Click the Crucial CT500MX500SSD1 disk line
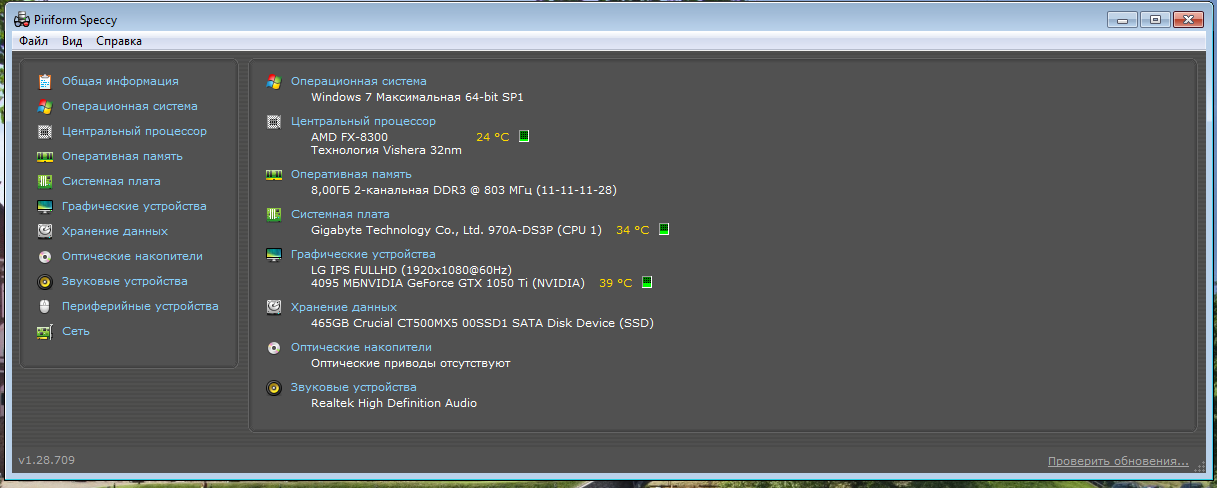 coord(482,323)
